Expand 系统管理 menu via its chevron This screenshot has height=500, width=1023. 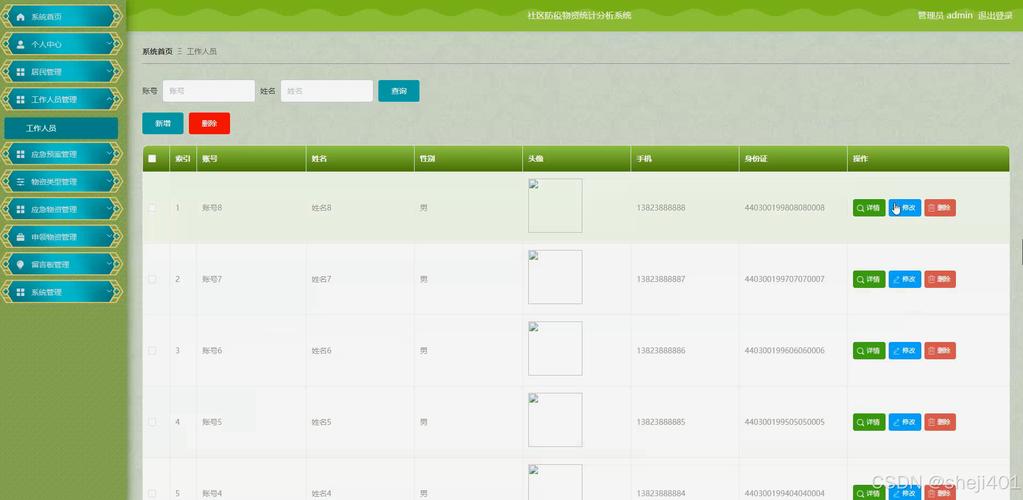pyautogui.click(x=109, y=292)
